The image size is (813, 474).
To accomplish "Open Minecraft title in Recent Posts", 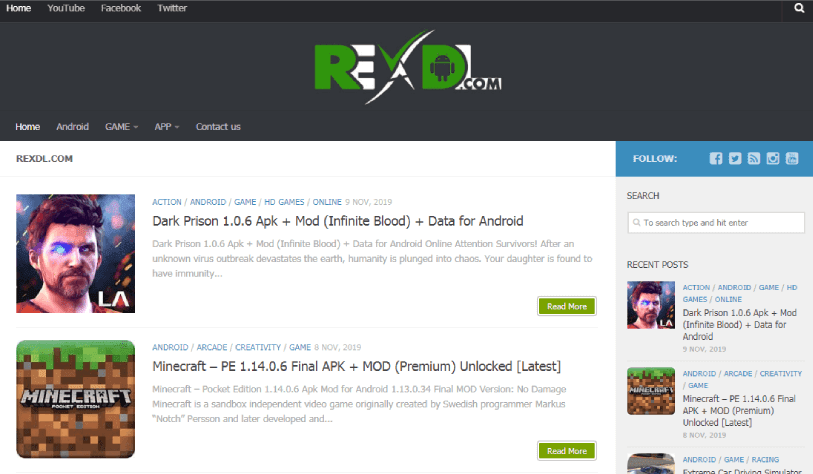I will tap(739, 411).
